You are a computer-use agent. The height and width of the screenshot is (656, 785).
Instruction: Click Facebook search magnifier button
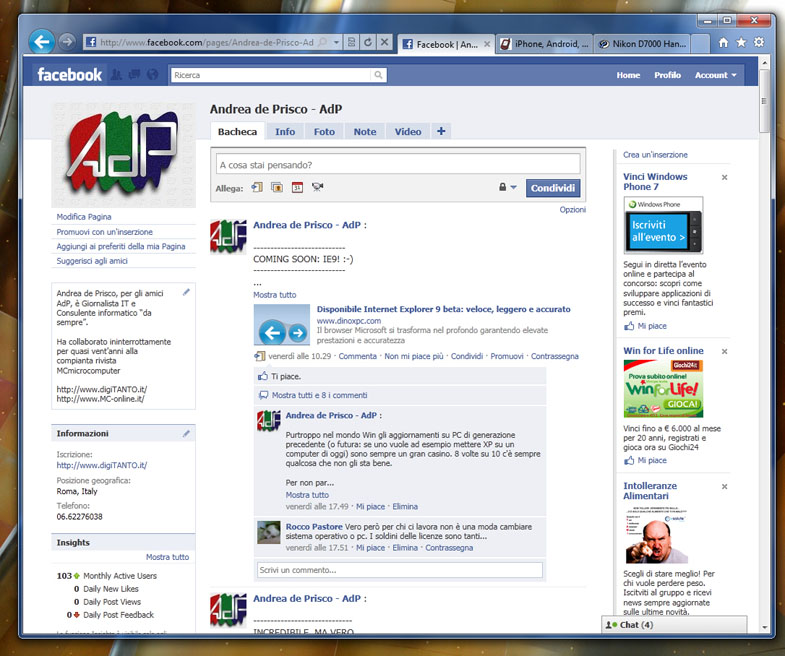[x=378, y=75]
